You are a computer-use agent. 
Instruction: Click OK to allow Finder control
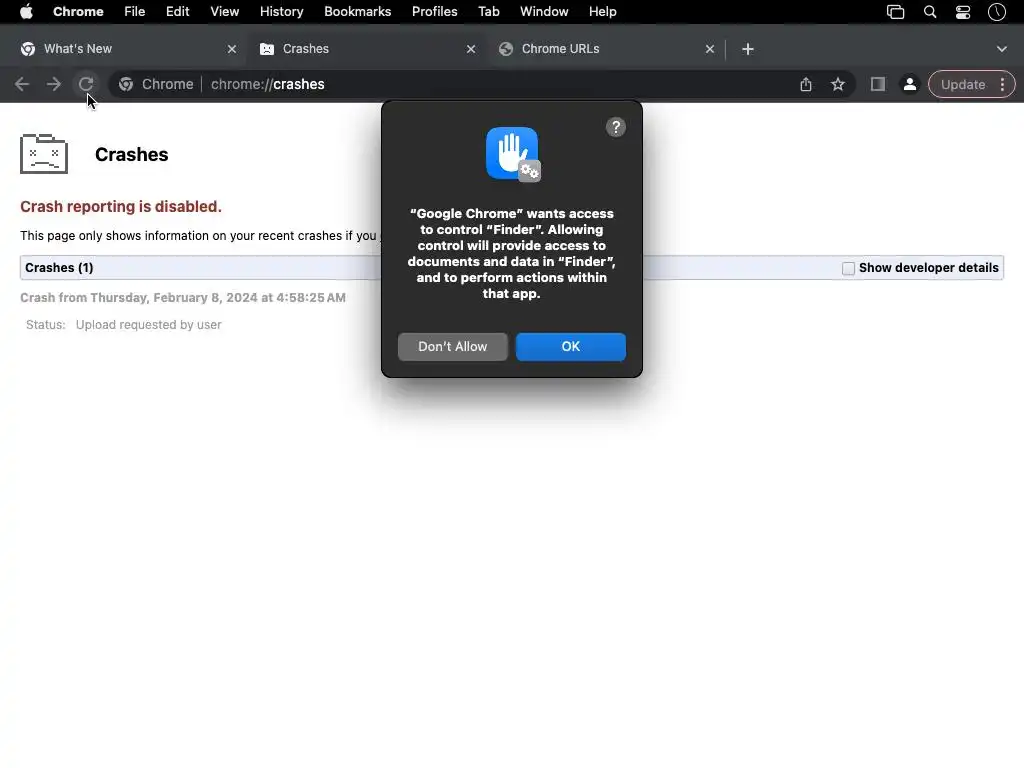tap(571, 347)
